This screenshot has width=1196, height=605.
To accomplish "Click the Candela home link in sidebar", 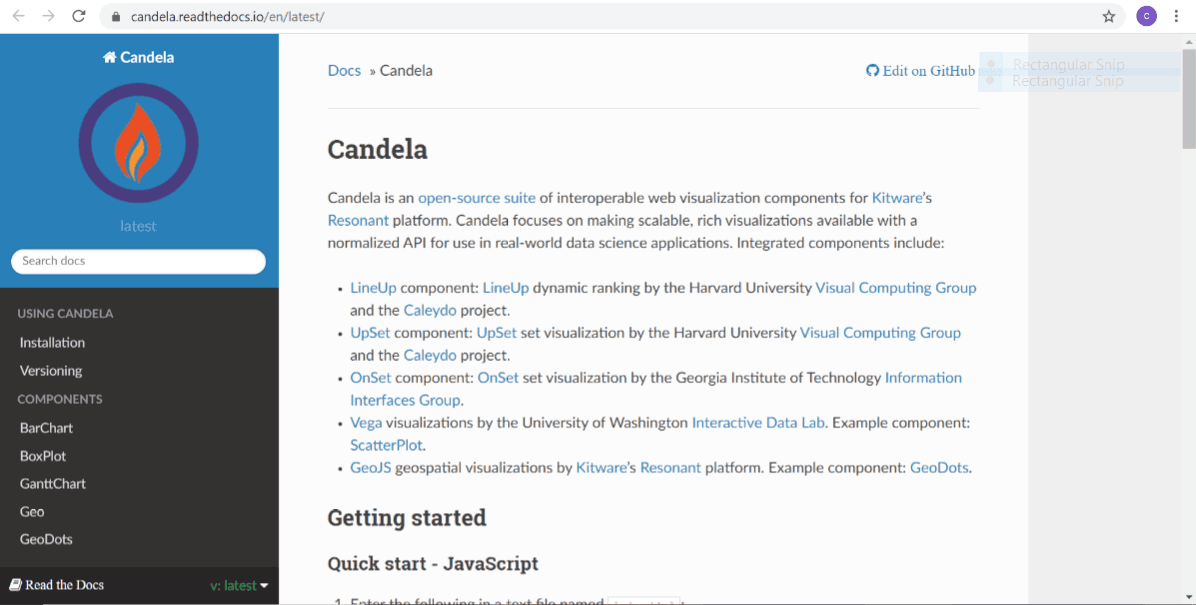I will pos(138,57).
